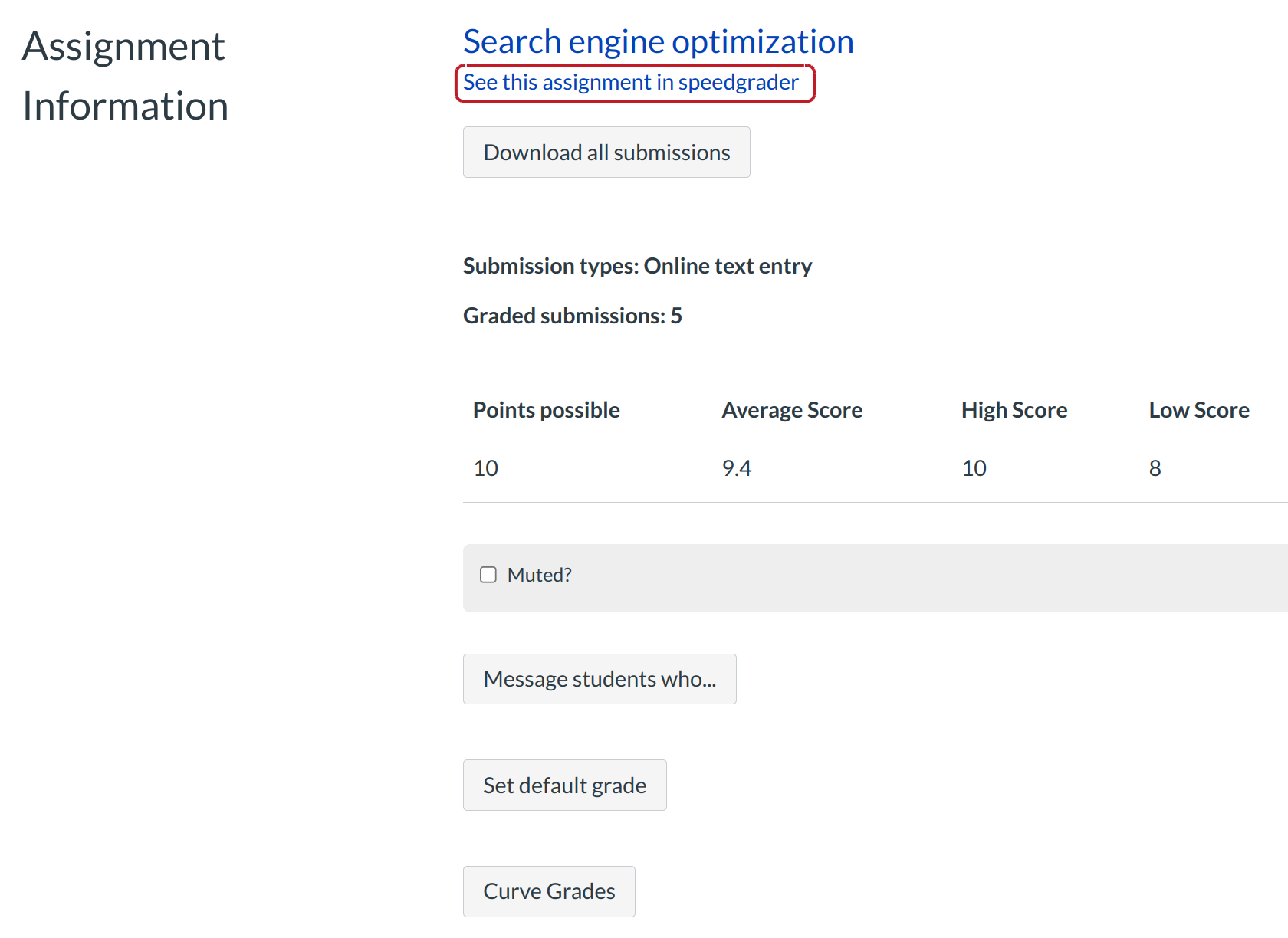Select the Points possible column header
The image size is (1288, 938).
546,410
